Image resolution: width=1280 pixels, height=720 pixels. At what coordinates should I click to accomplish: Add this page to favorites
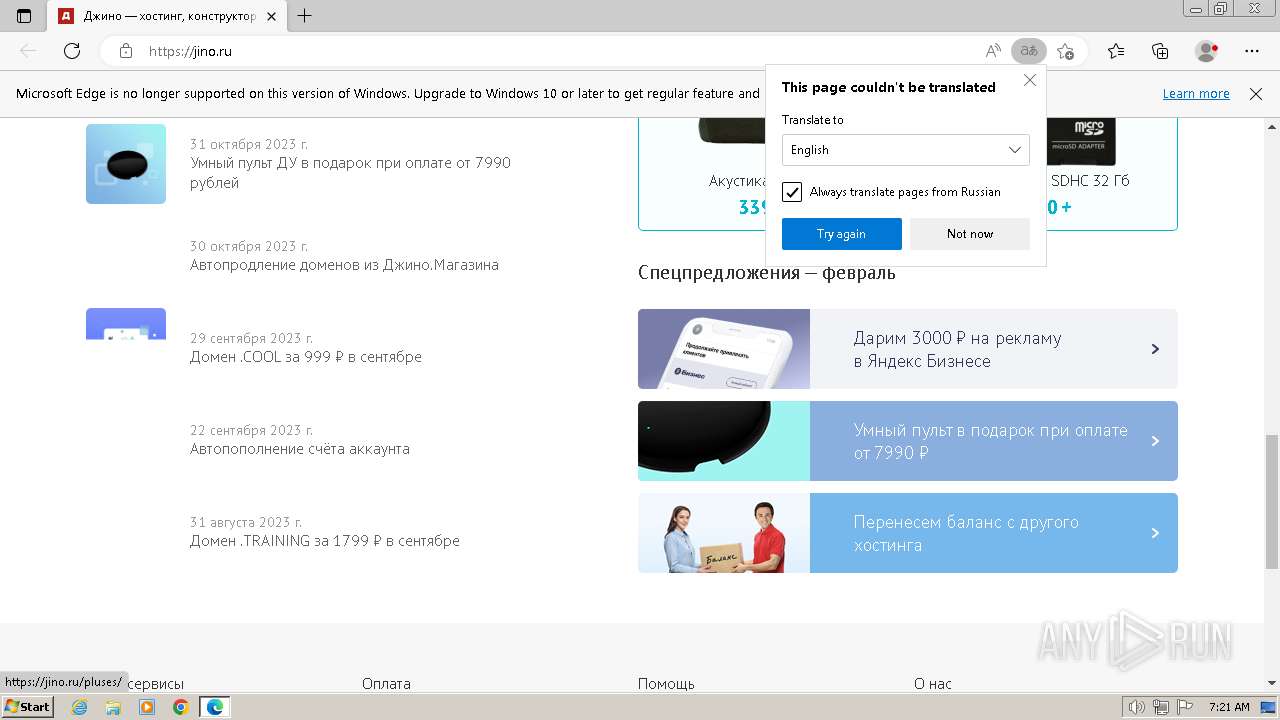1065,51
